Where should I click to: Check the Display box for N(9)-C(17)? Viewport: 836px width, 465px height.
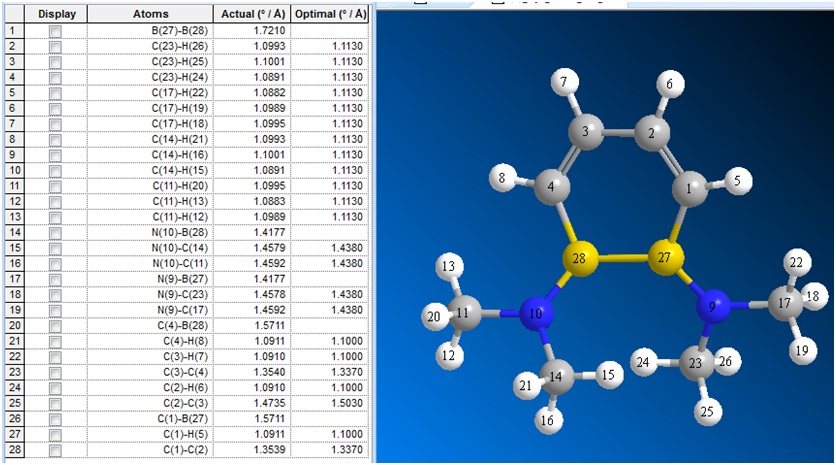pos(55,310)
